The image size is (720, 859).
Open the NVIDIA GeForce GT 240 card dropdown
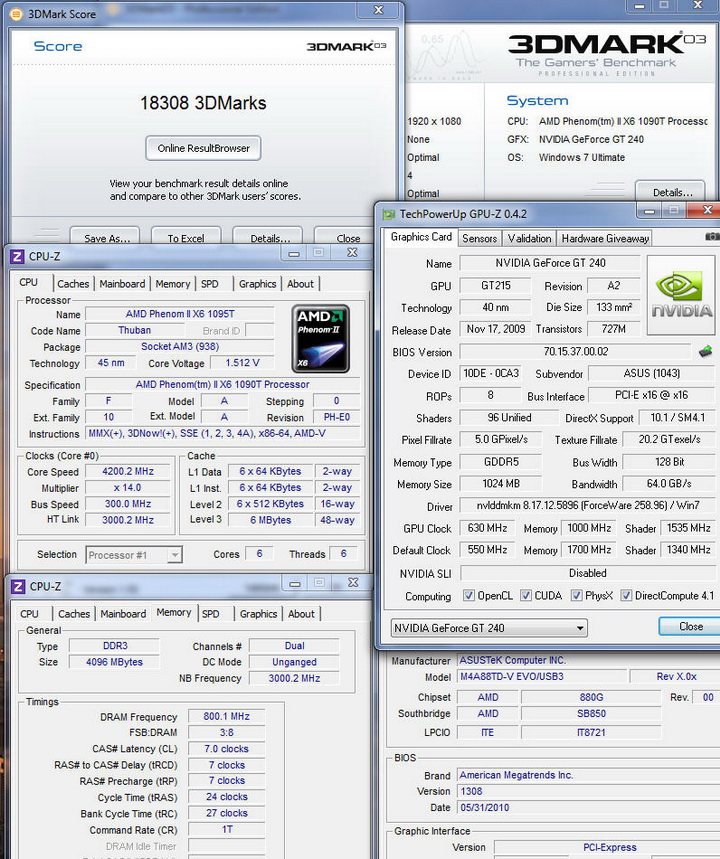[489, 628]
